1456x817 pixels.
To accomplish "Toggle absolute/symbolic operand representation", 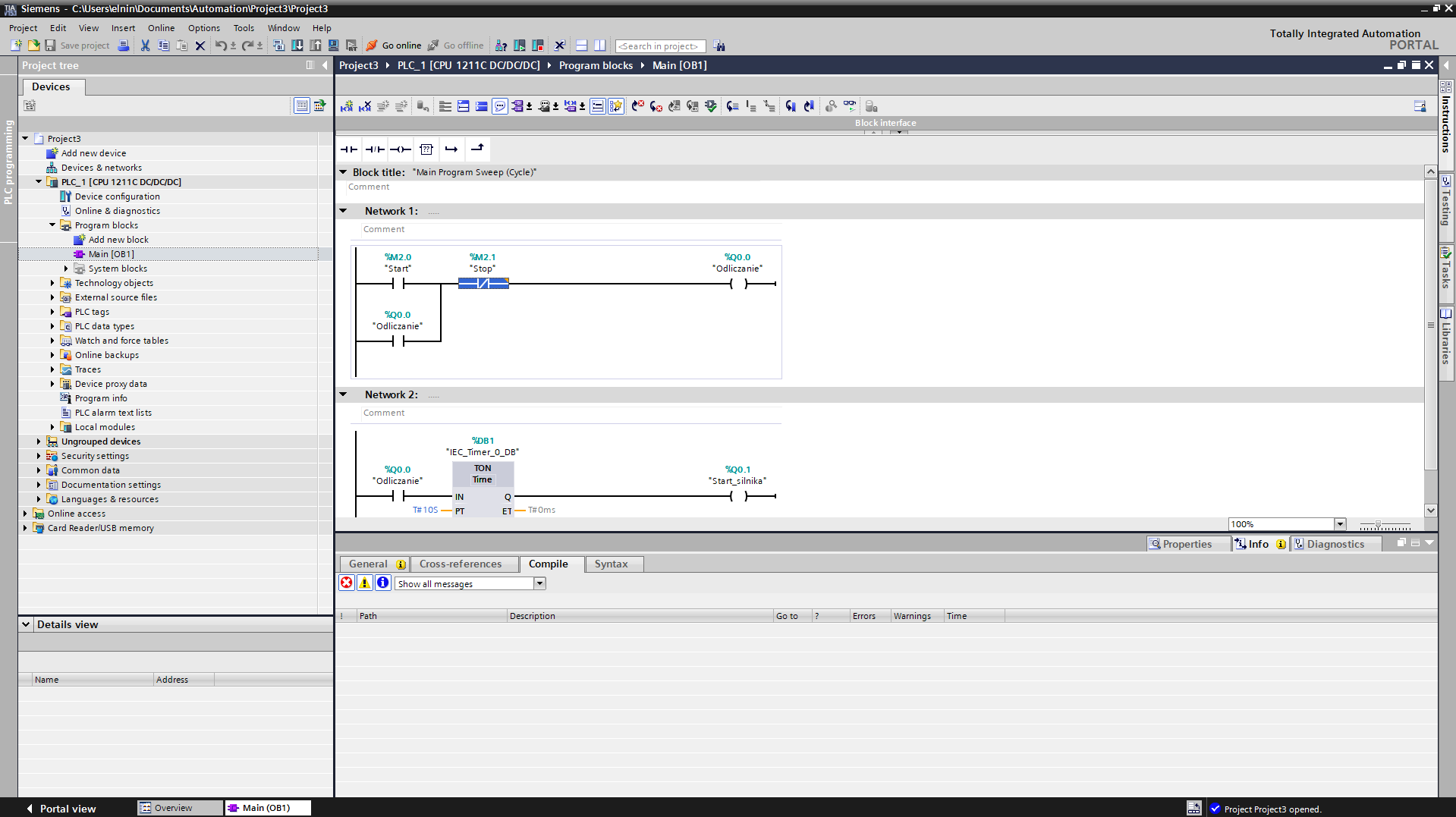I will click(520, 106).
